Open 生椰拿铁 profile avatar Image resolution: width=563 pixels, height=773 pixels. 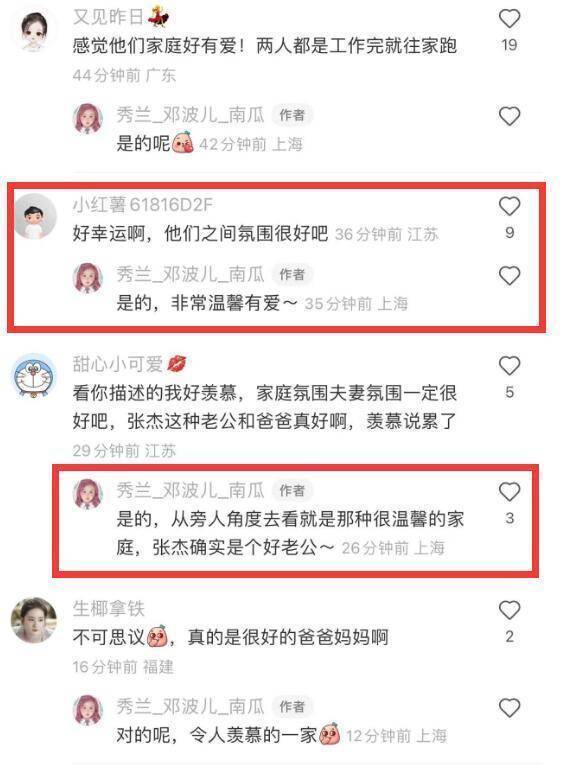pyautogui.click(x=35, y=621)
